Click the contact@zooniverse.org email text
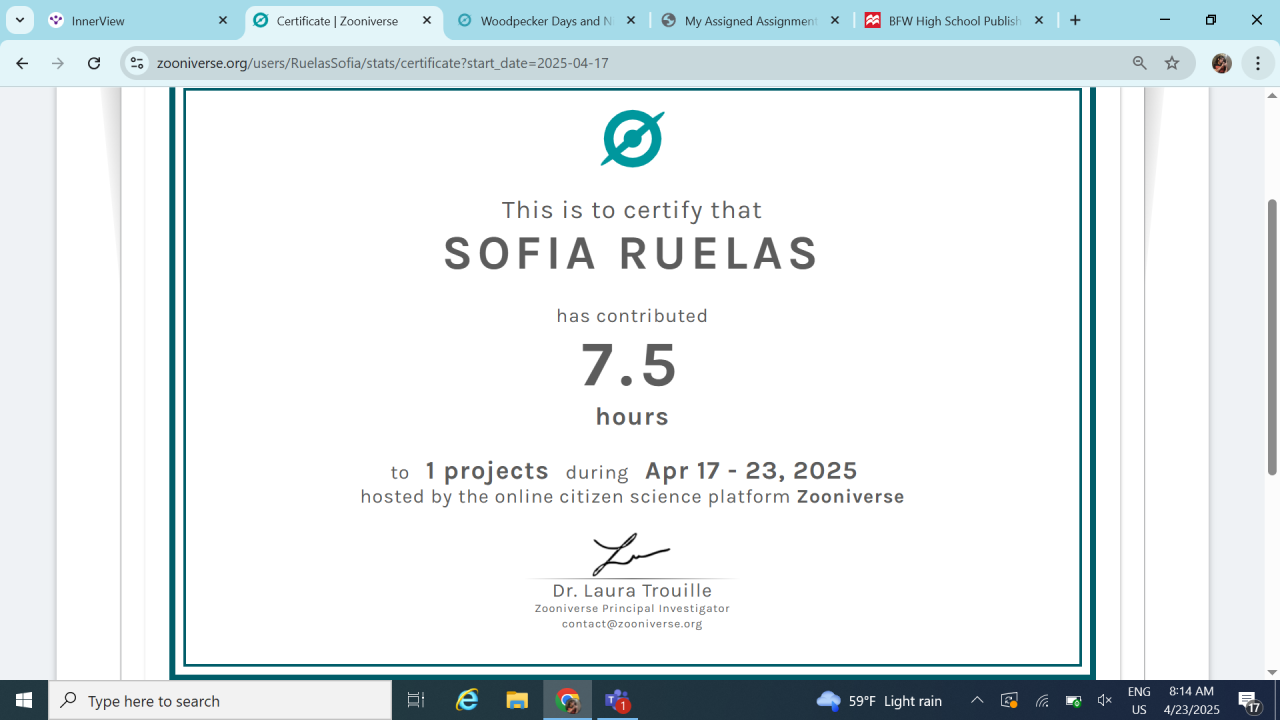The width and height of the screenshot is (1280, 720). 632,624
